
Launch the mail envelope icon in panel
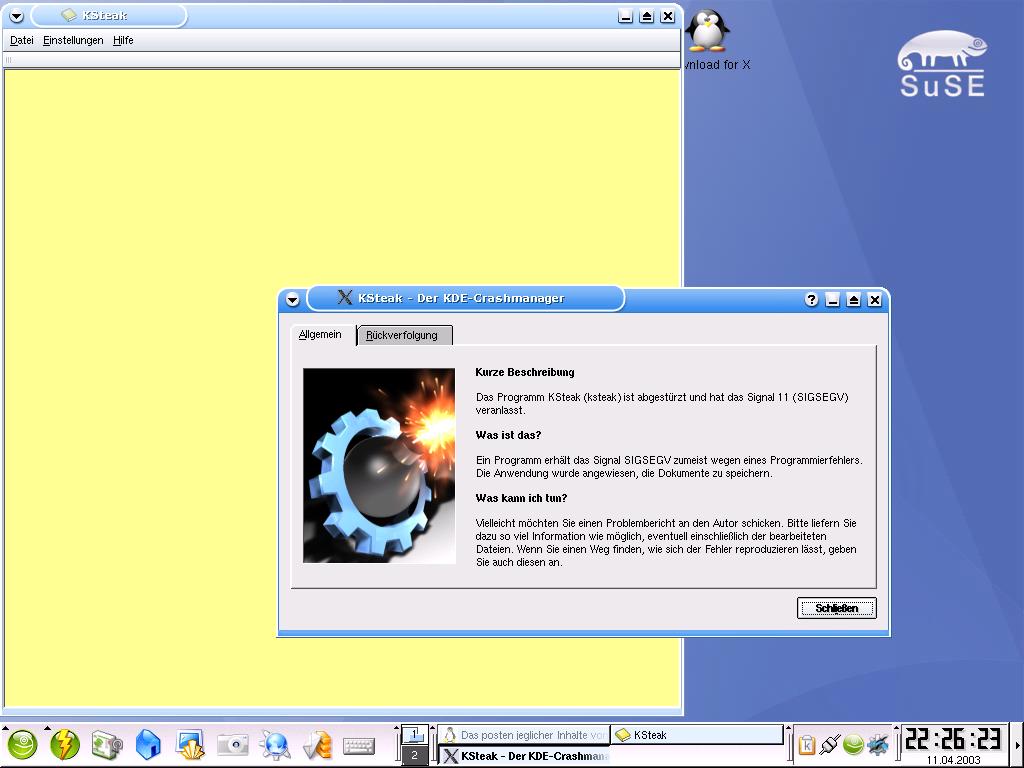(317, 745)
